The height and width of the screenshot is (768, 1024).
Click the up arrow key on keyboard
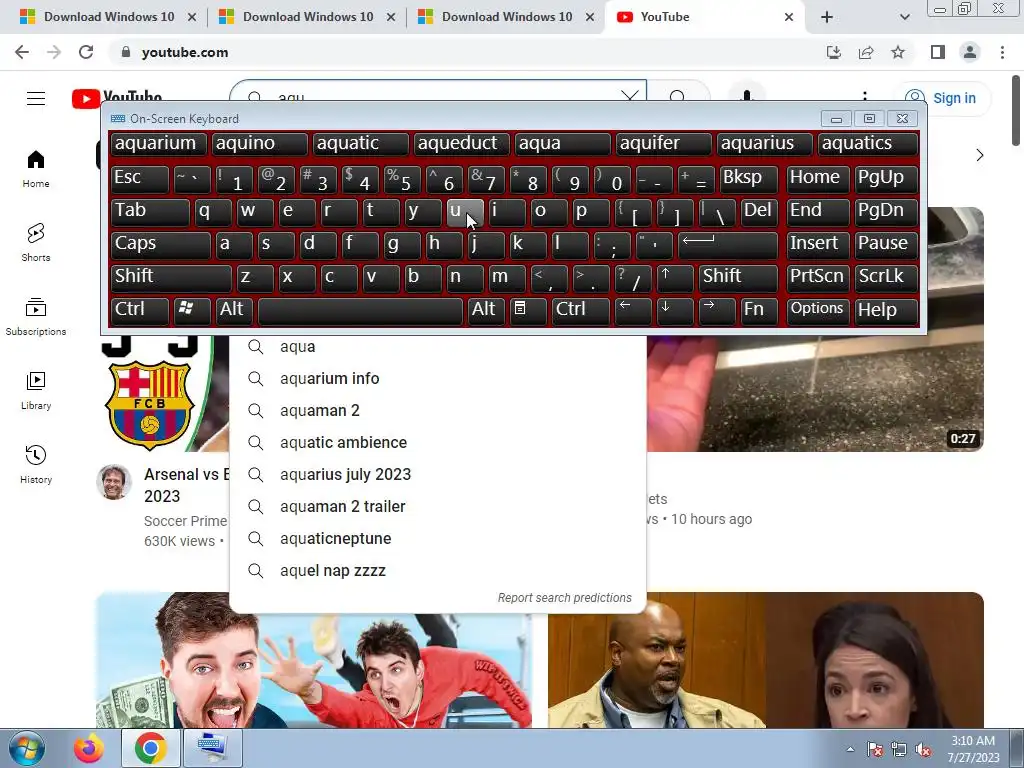[675, 278]
